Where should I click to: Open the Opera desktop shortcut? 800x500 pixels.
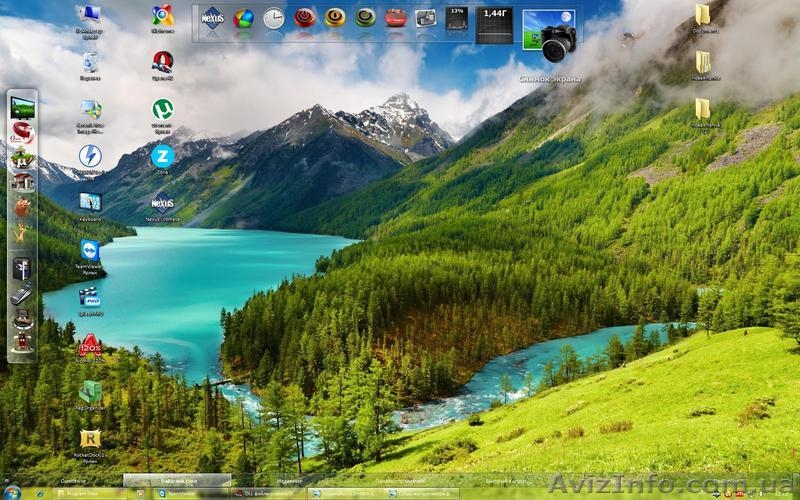(x=162, y=62)
